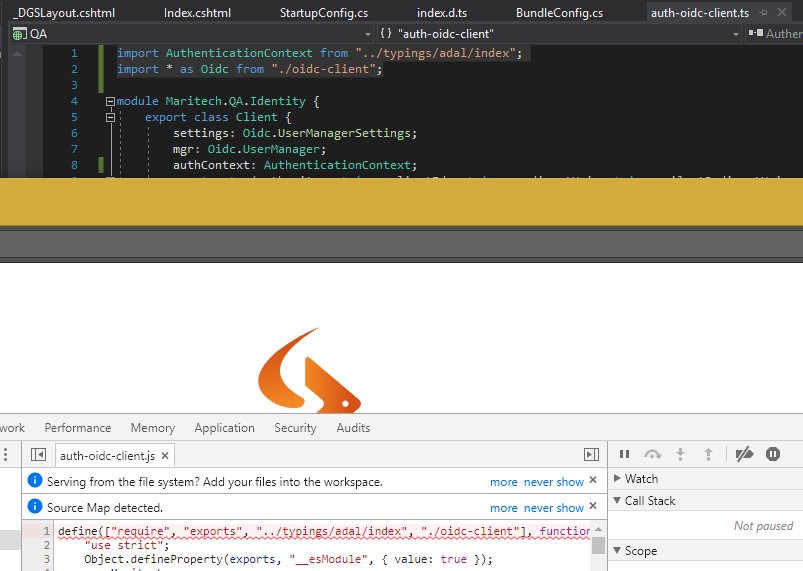Open the Security panel in DevTools
The height and width of the screenshot is (571, 803).
tap(295, 428)
